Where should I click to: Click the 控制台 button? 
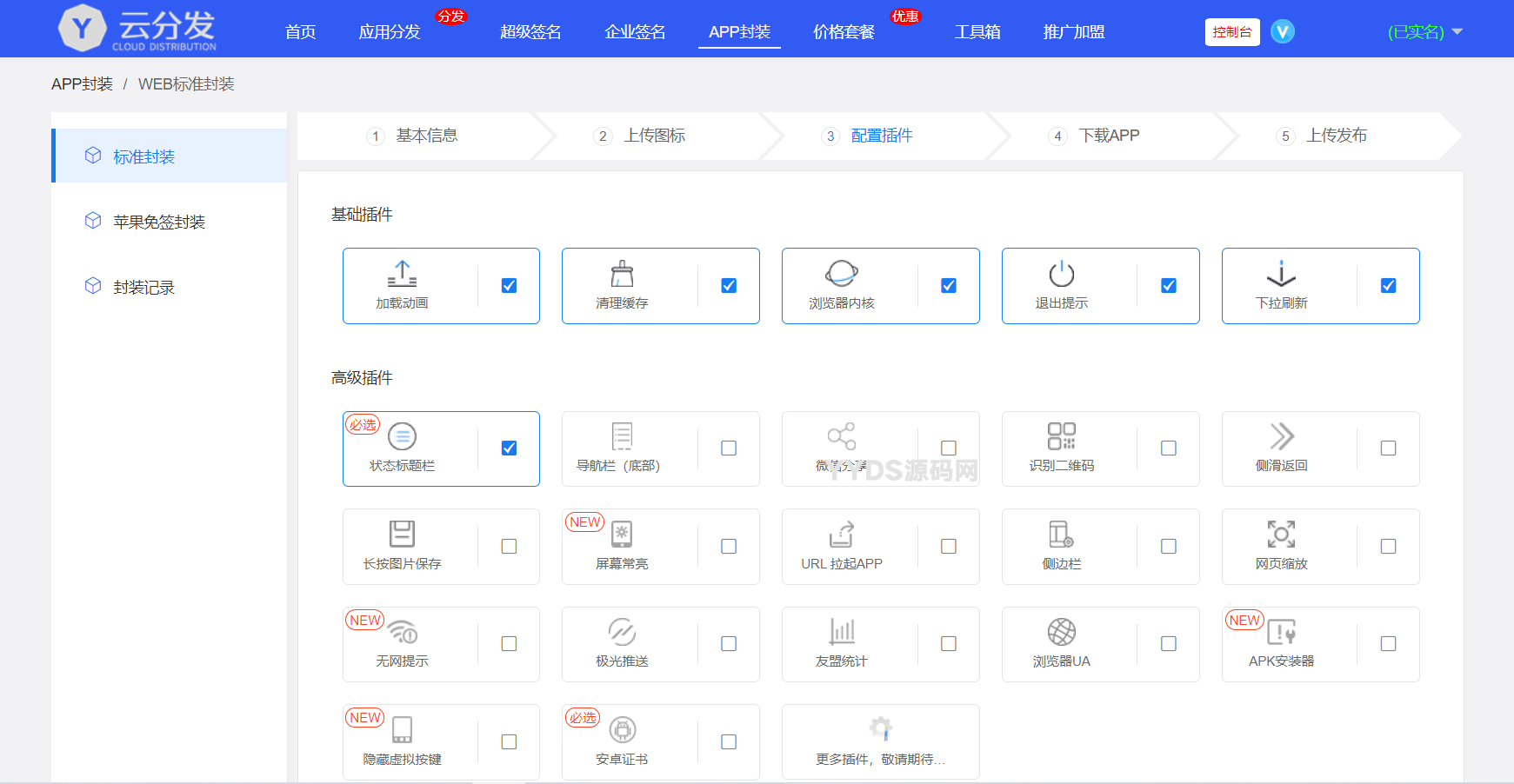pyautogui.click(x=1232, y=31)
